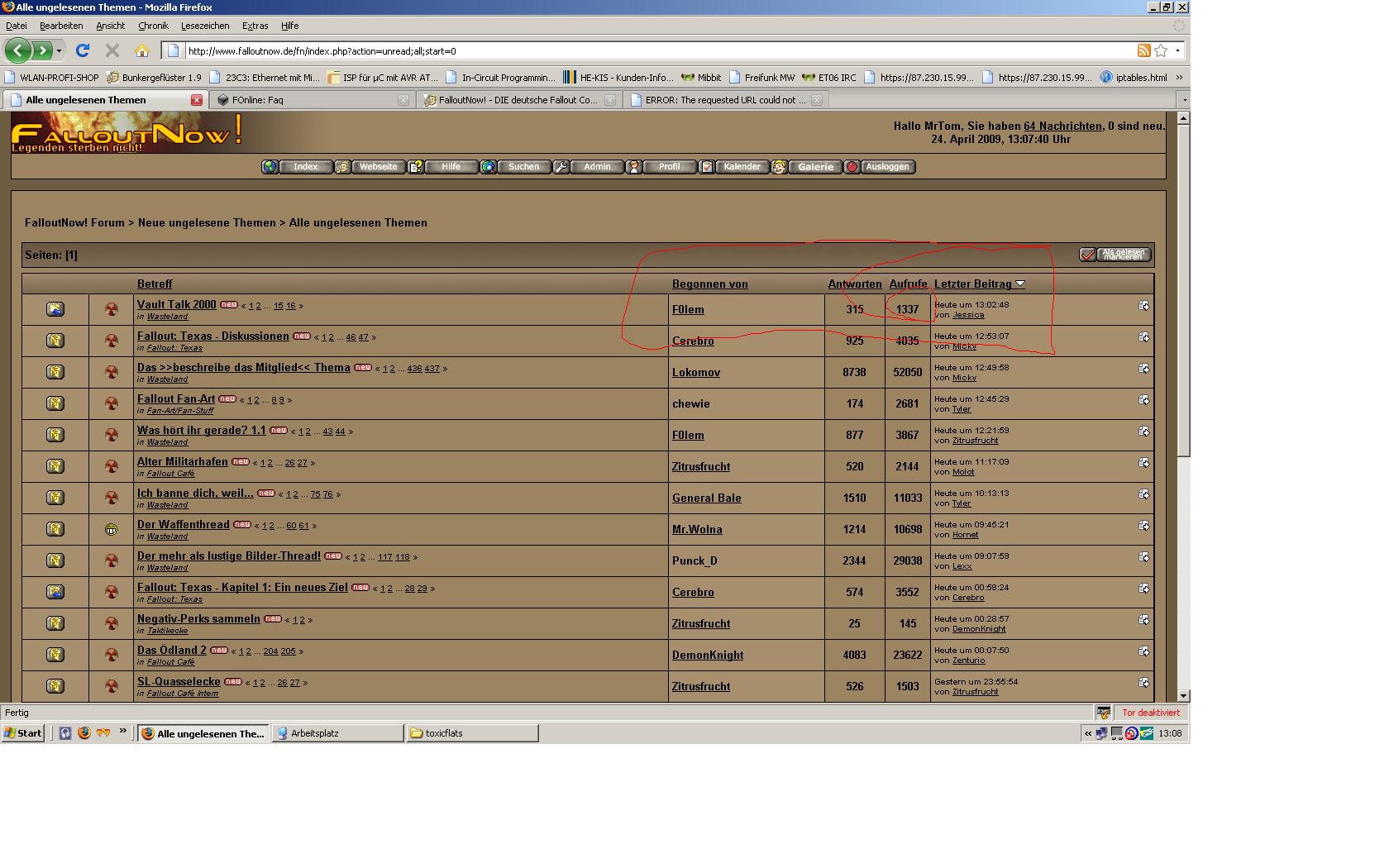Click the page vertical scrollbar thumb
The width and height of the screenshot is (1389, 868).
pos(1183,289)
